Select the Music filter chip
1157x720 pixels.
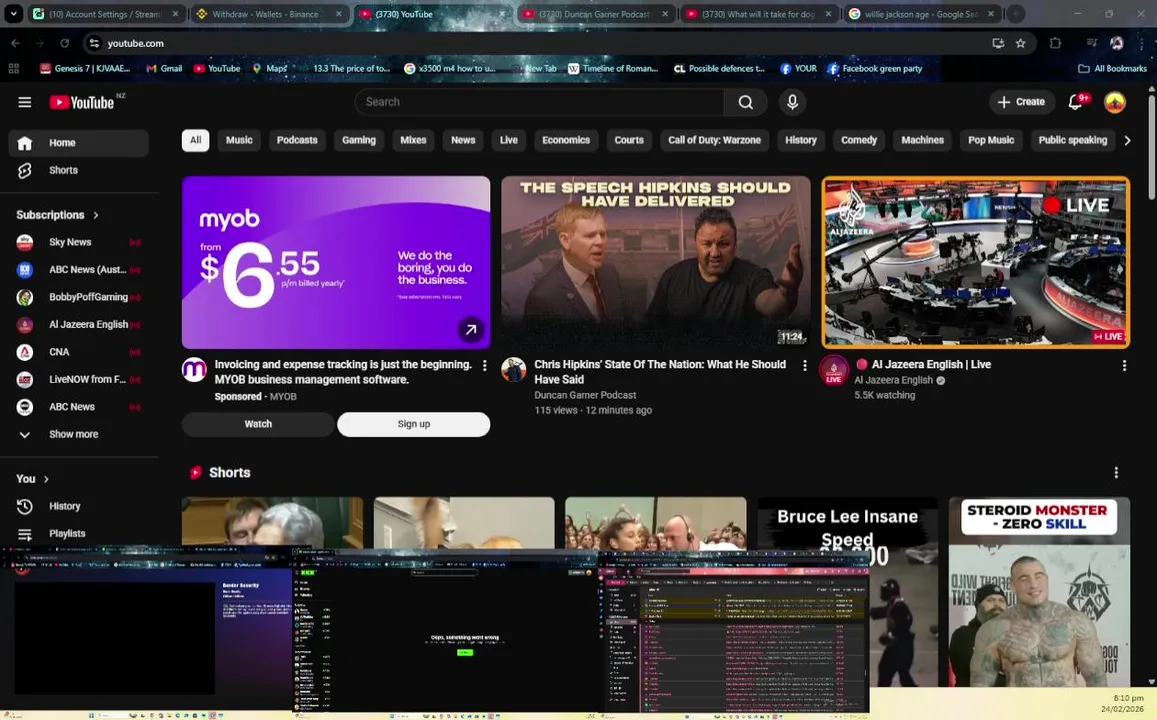pos(239,140)
